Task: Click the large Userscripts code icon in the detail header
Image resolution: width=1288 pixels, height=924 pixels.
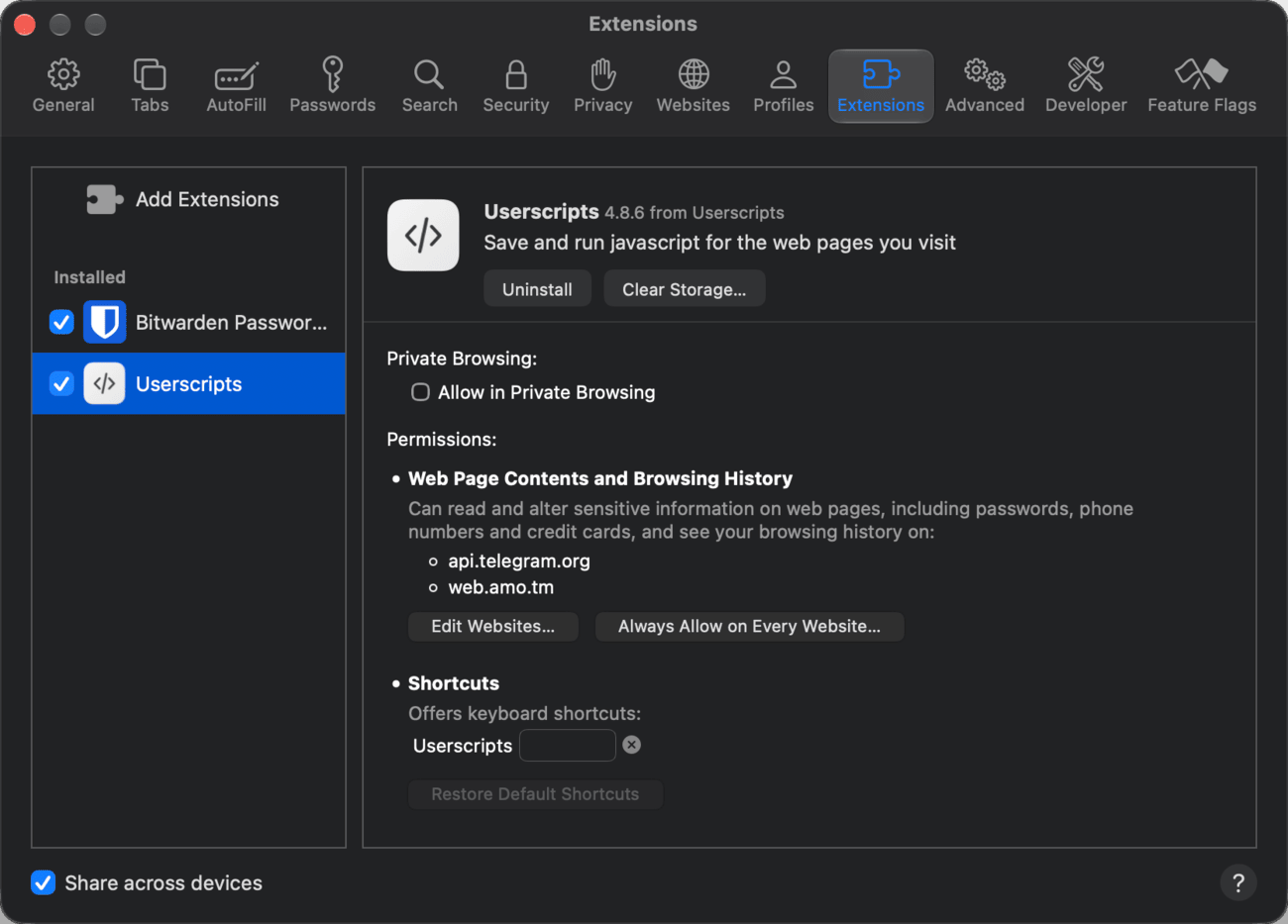Action: click(x=423, y=235)
